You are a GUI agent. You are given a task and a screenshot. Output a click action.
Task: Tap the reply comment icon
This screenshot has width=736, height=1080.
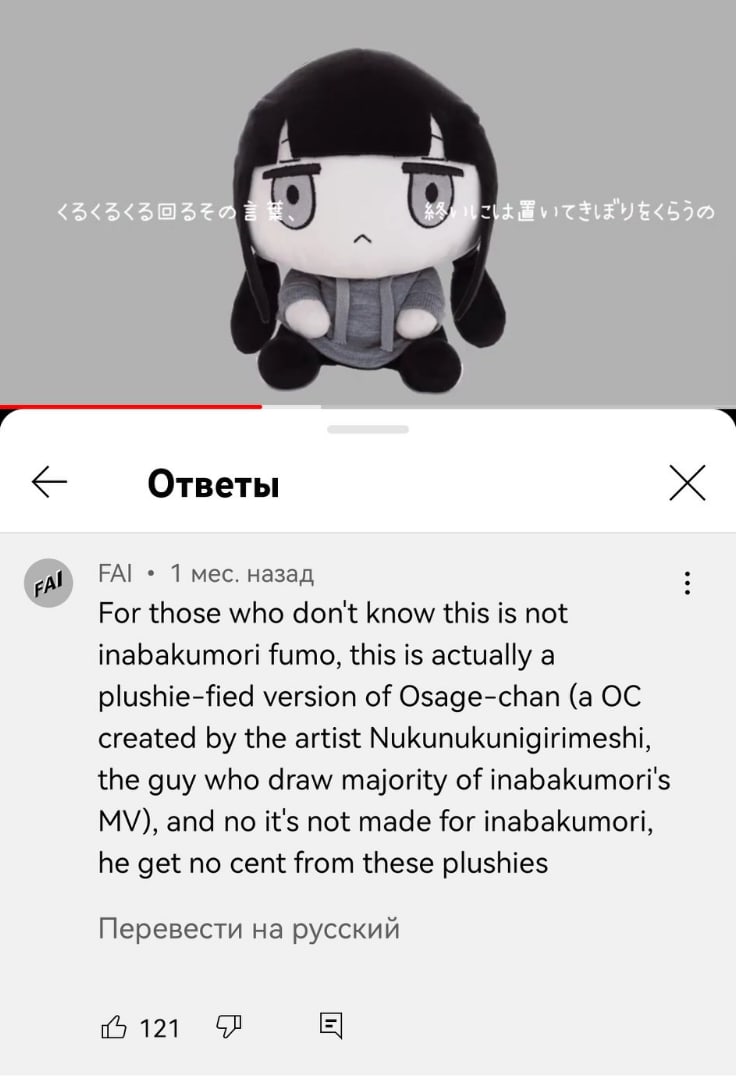[x=331, y=1026]
